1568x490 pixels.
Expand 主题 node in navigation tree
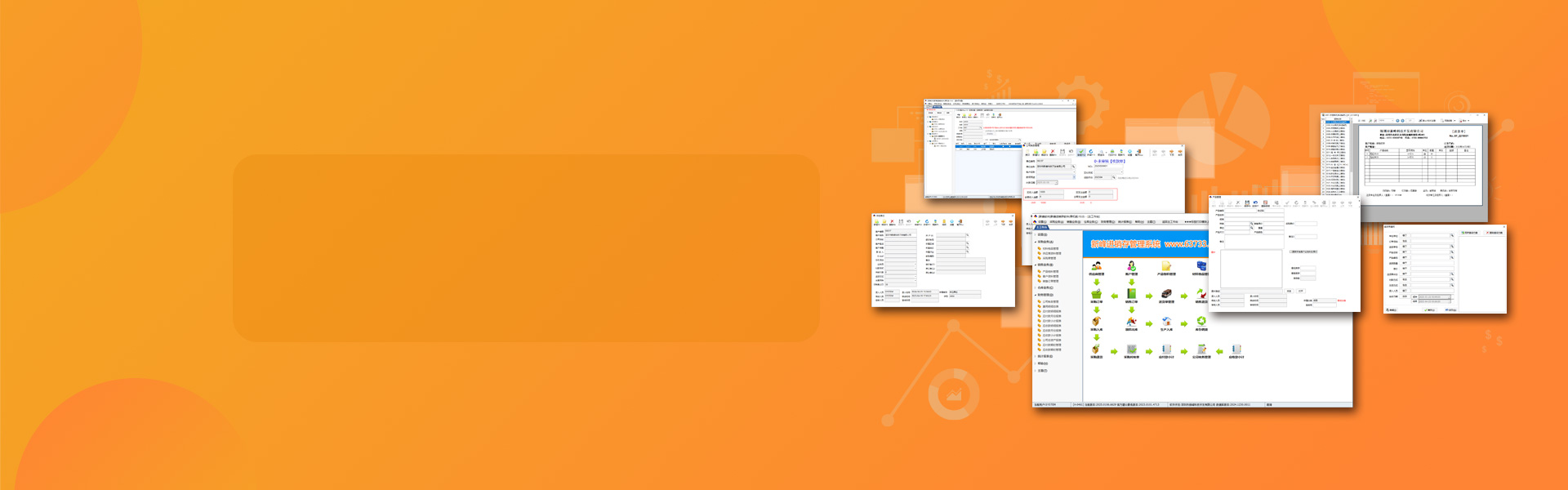[1036, 371]
